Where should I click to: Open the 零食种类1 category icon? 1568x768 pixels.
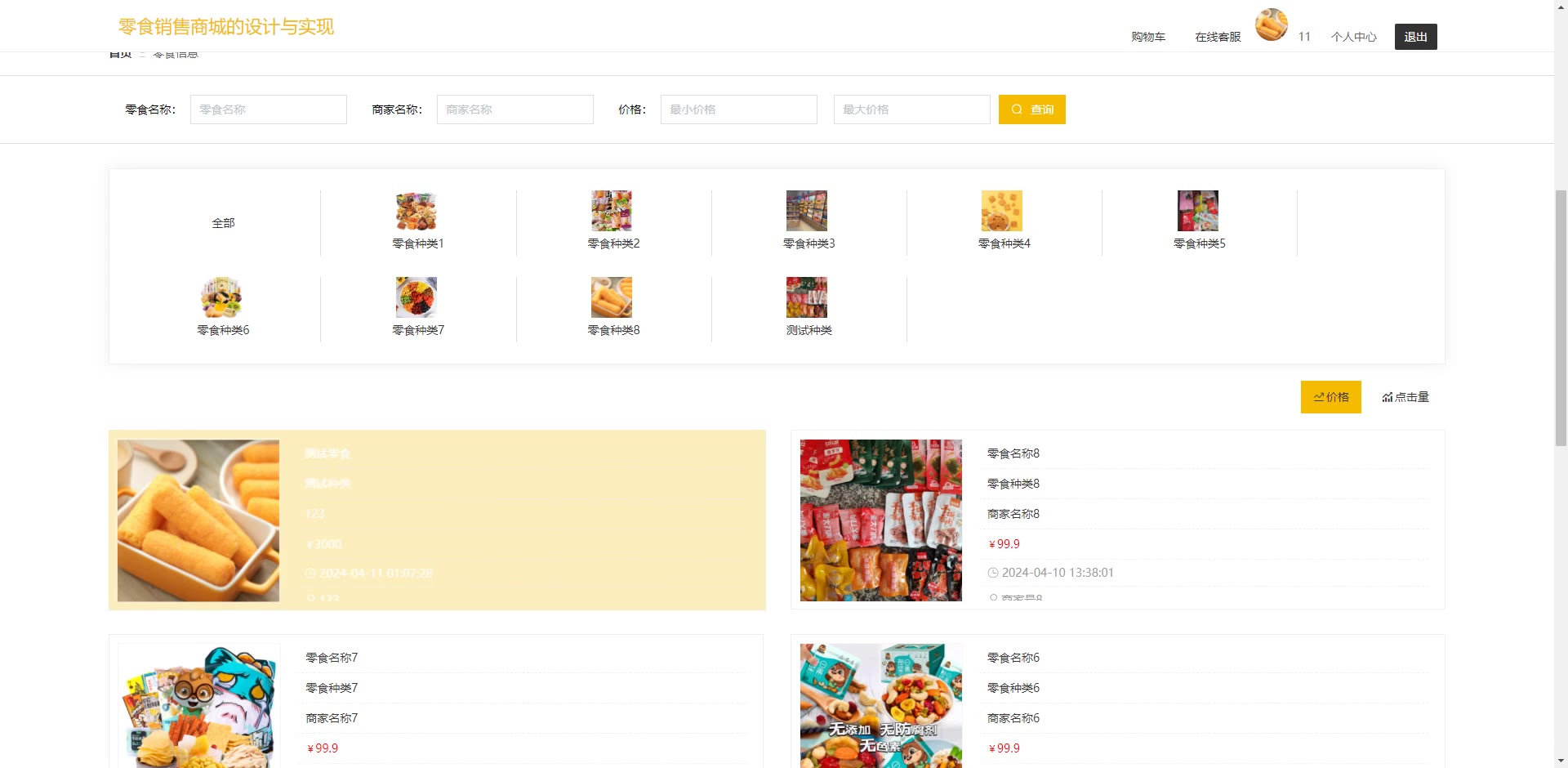coord(416,211)
